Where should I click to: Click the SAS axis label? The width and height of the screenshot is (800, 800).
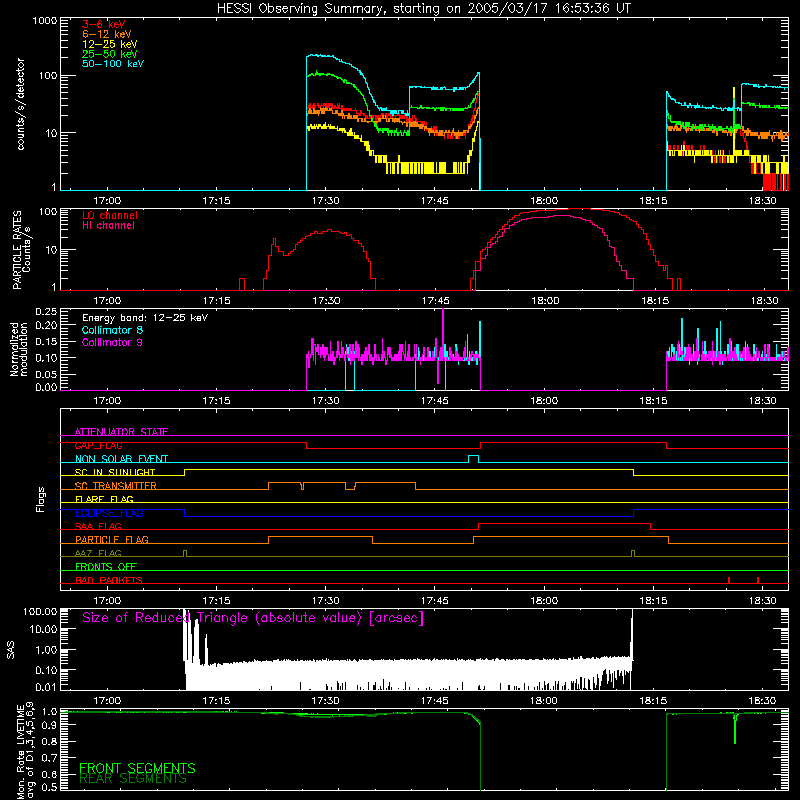11,650
